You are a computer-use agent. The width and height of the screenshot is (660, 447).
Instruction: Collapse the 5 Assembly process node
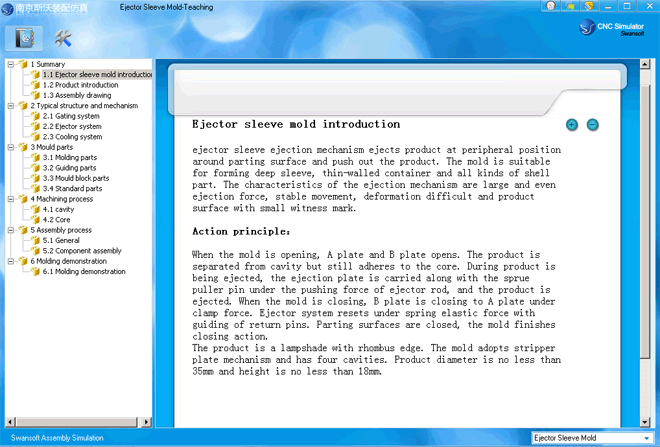point(11,230)
